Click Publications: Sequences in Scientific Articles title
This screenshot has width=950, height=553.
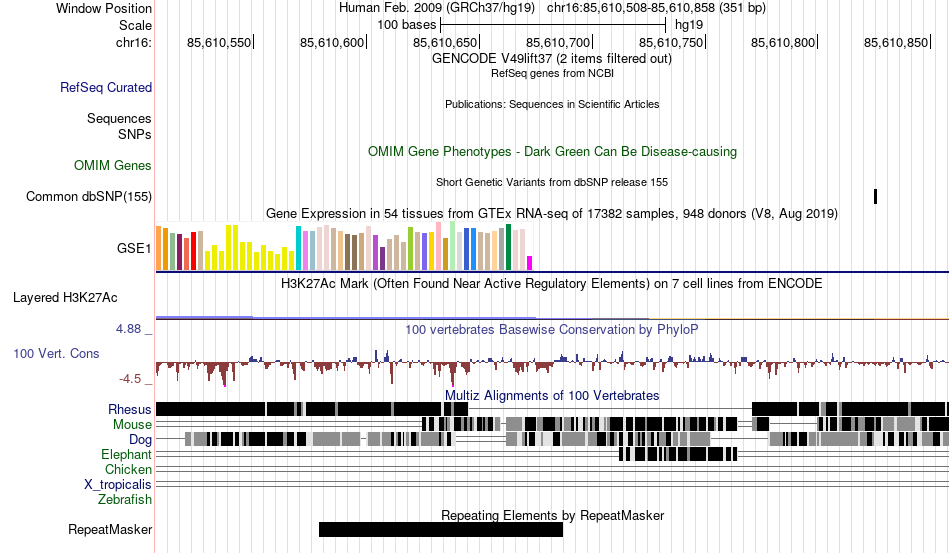coord(552,104)
